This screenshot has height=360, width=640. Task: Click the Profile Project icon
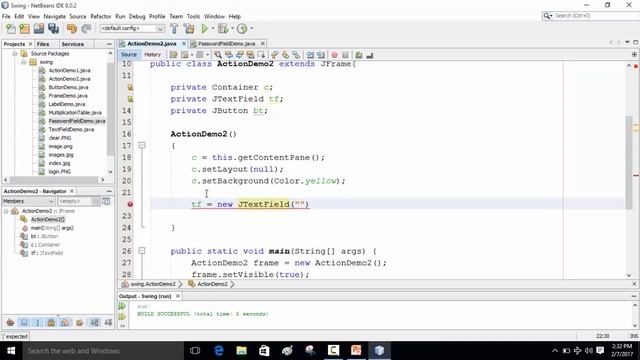(x=242, y=29)
